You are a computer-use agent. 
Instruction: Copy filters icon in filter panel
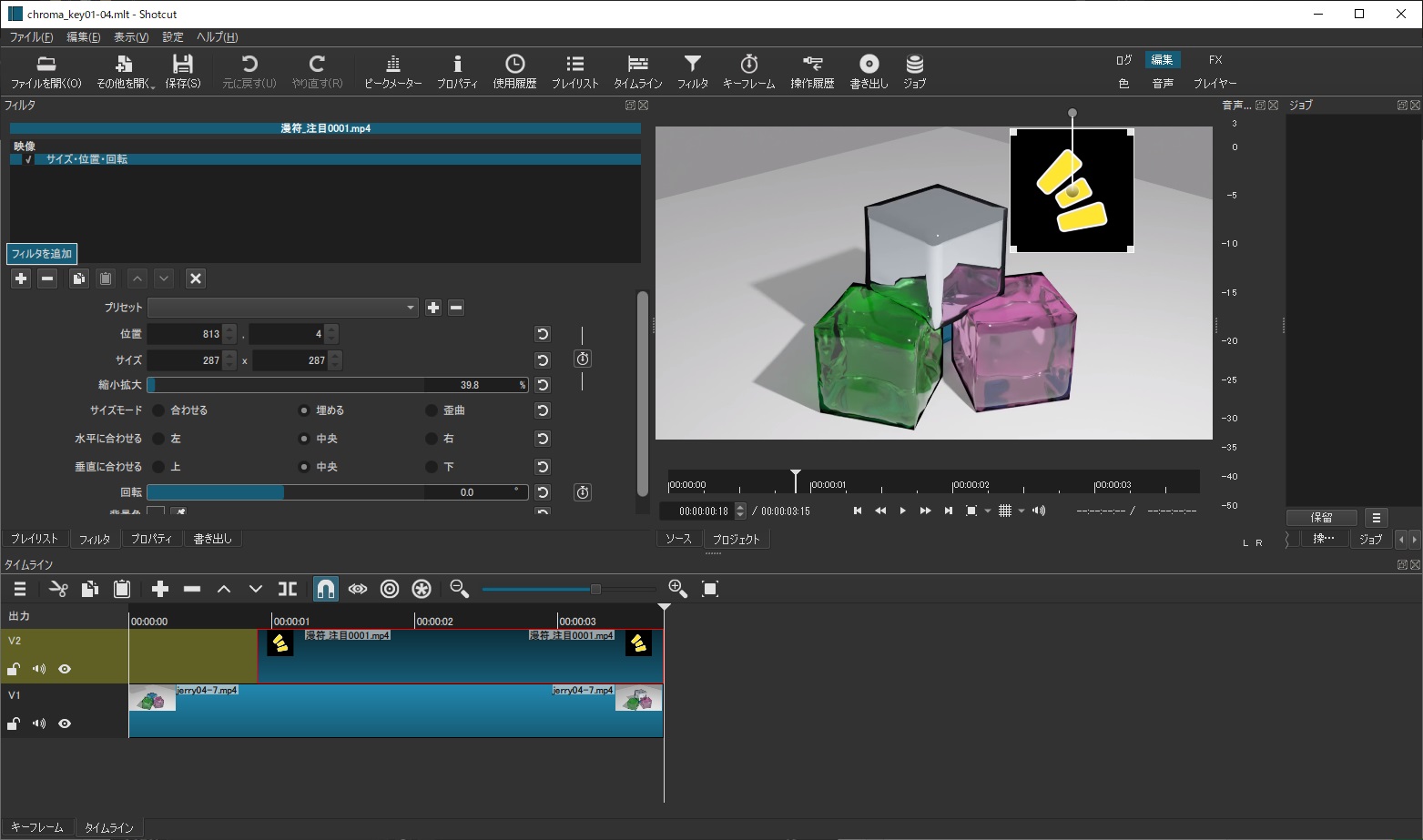[x=78, y=278]
